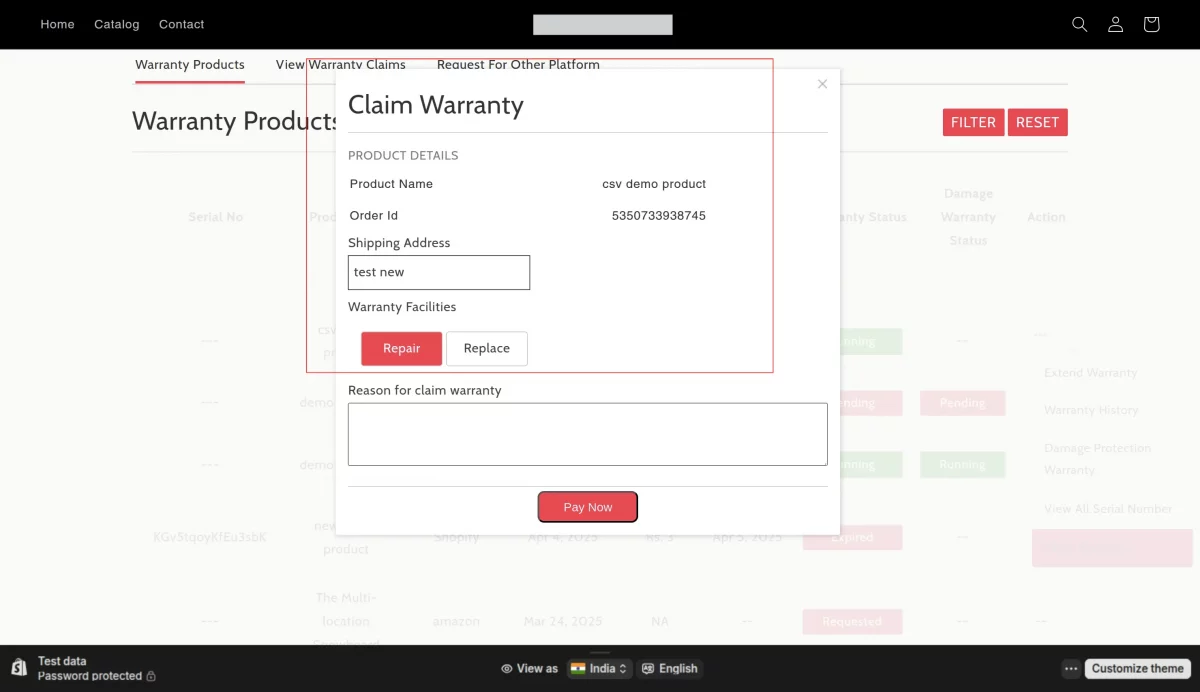Image resolution: width=1200 pixels, height=692 pixels.
Task: Open the English language selector
Action: [670, 668]
